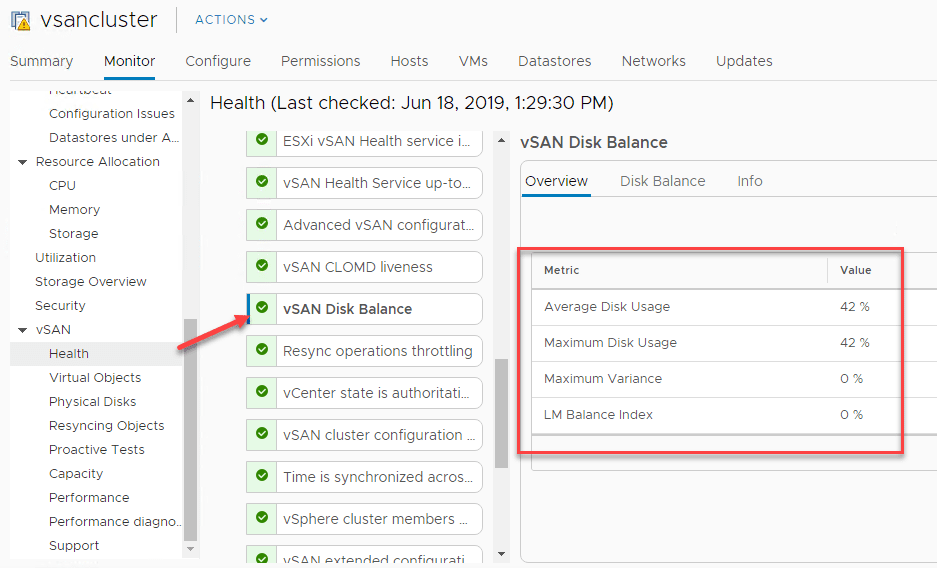Collapse the Resource Allocation tree section
Image resolution: width=937 pixels, height=568 pixels.
point(23,162)
